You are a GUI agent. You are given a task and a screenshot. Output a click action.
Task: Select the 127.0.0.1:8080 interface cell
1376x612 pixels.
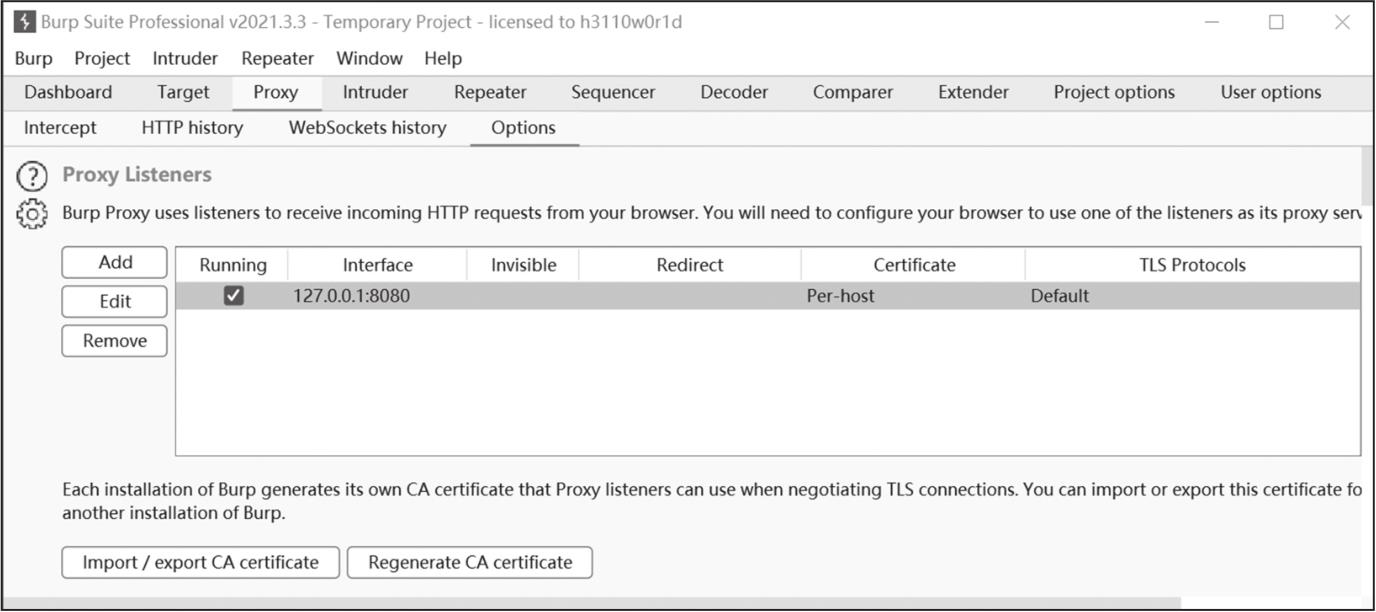click(x=378, y=296)
